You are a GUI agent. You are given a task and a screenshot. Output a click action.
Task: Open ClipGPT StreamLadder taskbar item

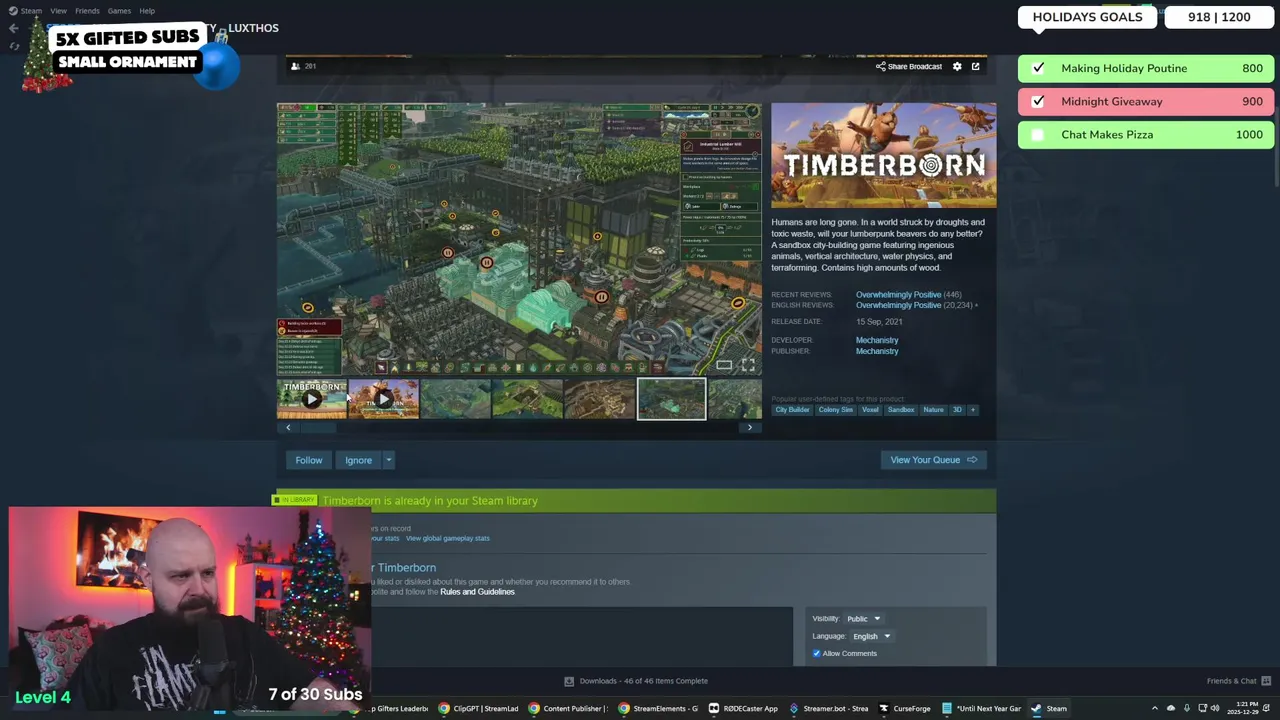coord(478,708)
